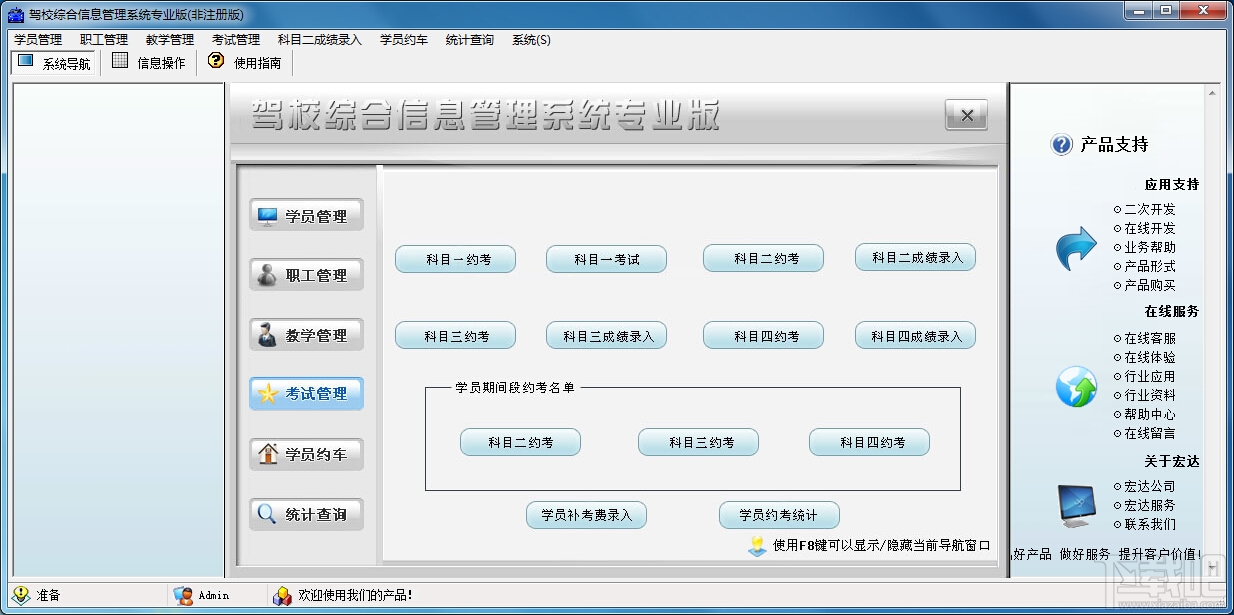Viewport: 1234px width, 615px height.
Task: Click the 学员约考统计 button
Action: tap(780, 515)
